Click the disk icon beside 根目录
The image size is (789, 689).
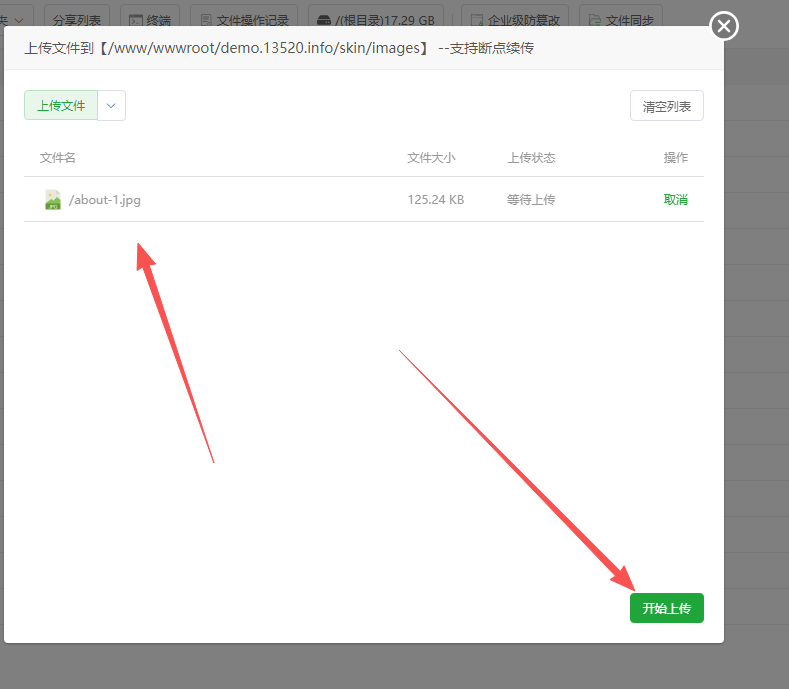coord(324,21)
